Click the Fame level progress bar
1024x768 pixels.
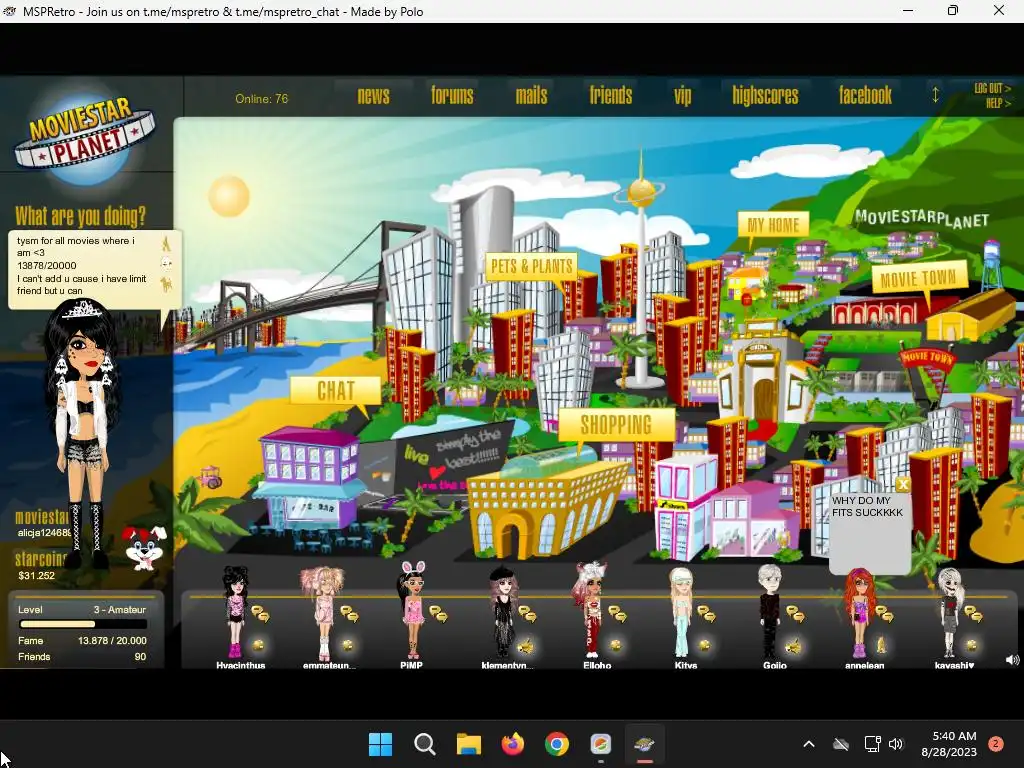[84, 624]
